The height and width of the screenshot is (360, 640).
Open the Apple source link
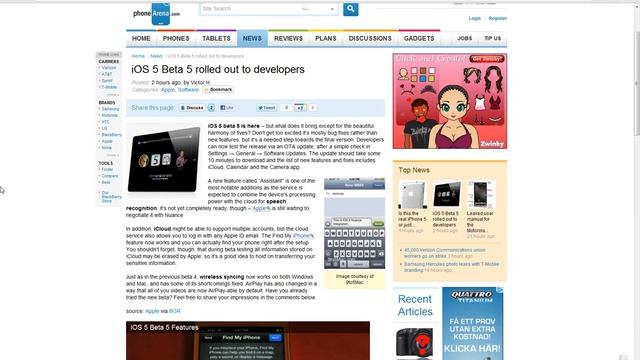click(152, 311)
